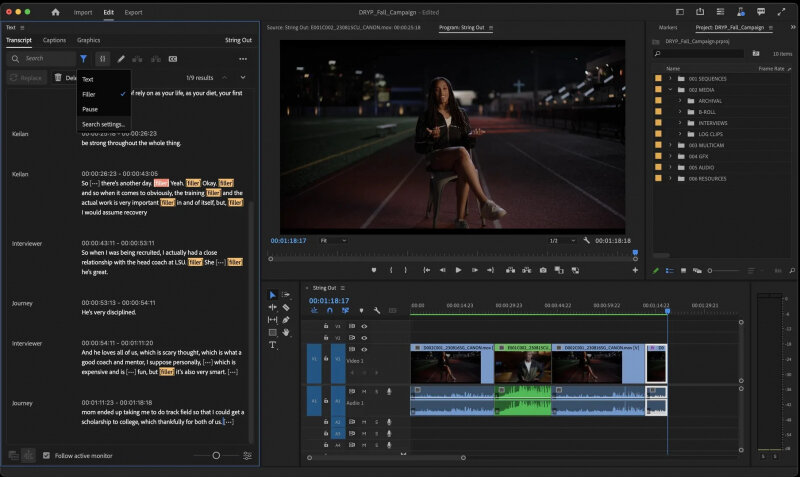Click the Home icon in header
The height and width of the screenshot is (477, 800).
click(x=55, y=12)
